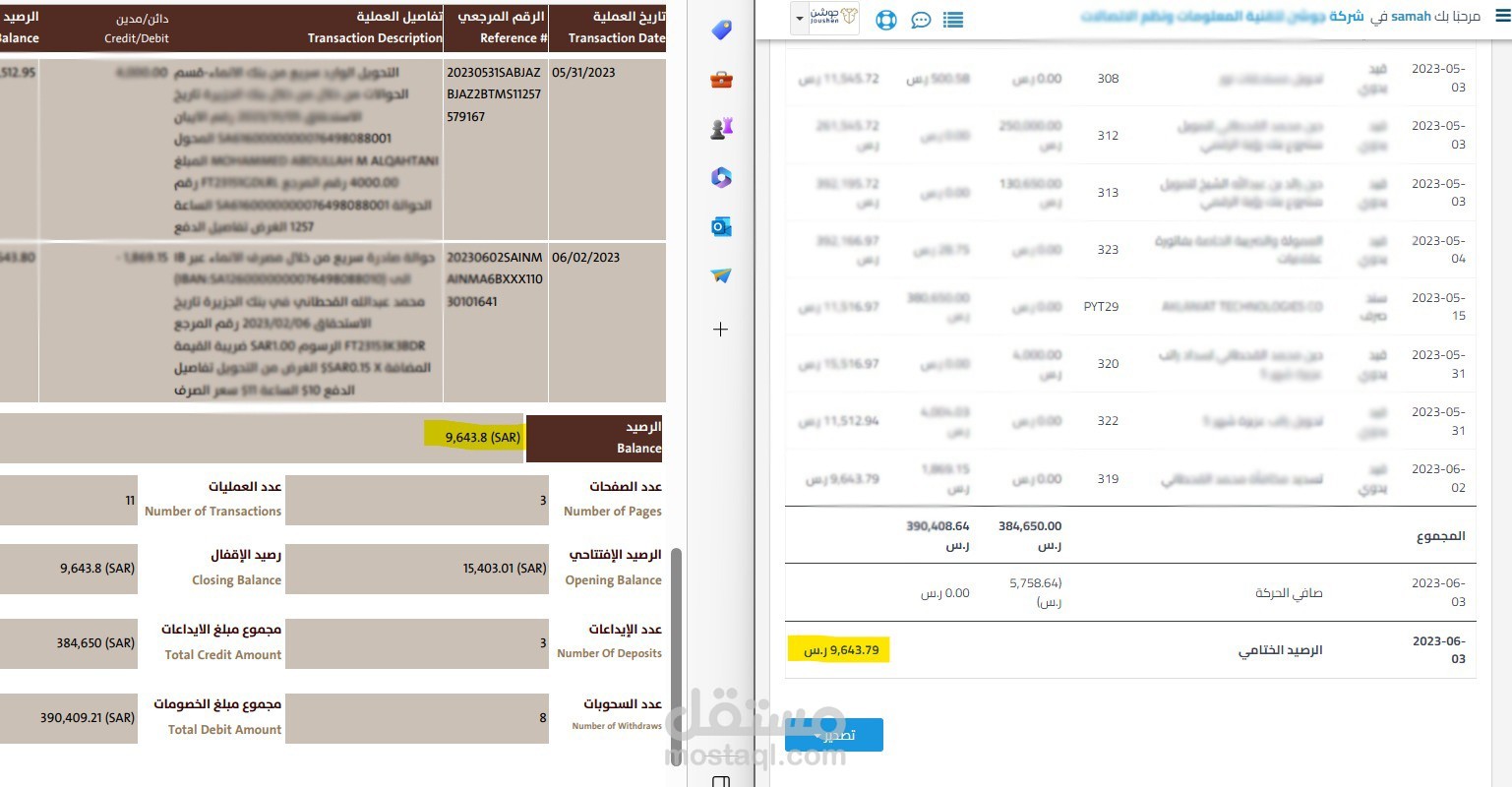Open the blue paper plane Drop icon
This screenshot has height=787, width=1512.
click(x=721, y=276)
